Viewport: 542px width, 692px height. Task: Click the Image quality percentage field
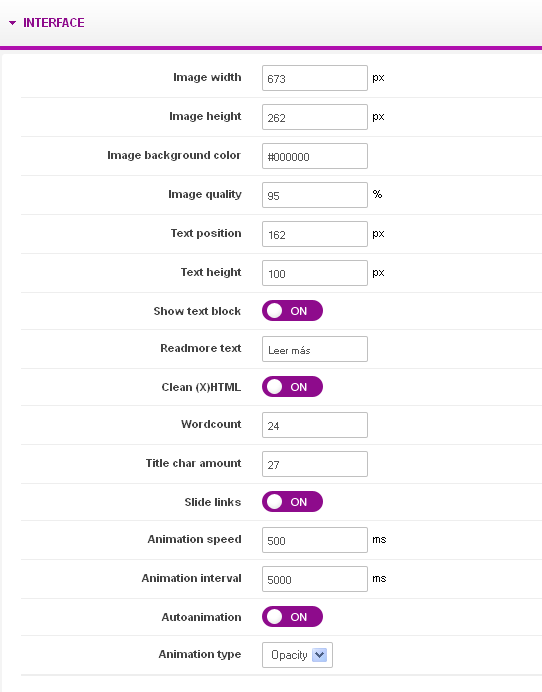pos(315,195)
